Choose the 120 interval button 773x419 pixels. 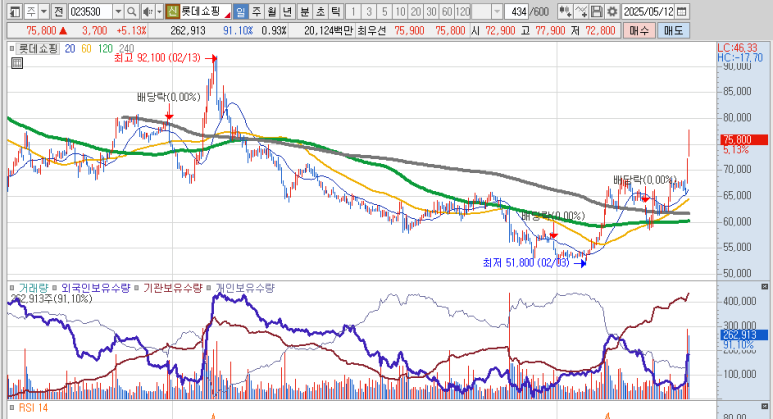tap(463, 11)
